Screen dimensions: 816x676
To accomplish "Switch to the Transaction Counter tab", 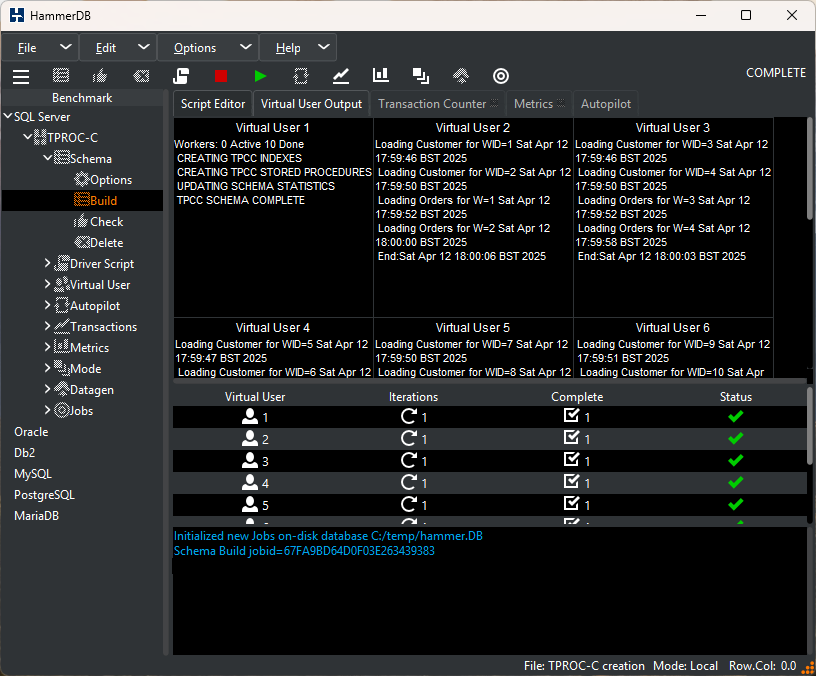I will tap(438, 104).
